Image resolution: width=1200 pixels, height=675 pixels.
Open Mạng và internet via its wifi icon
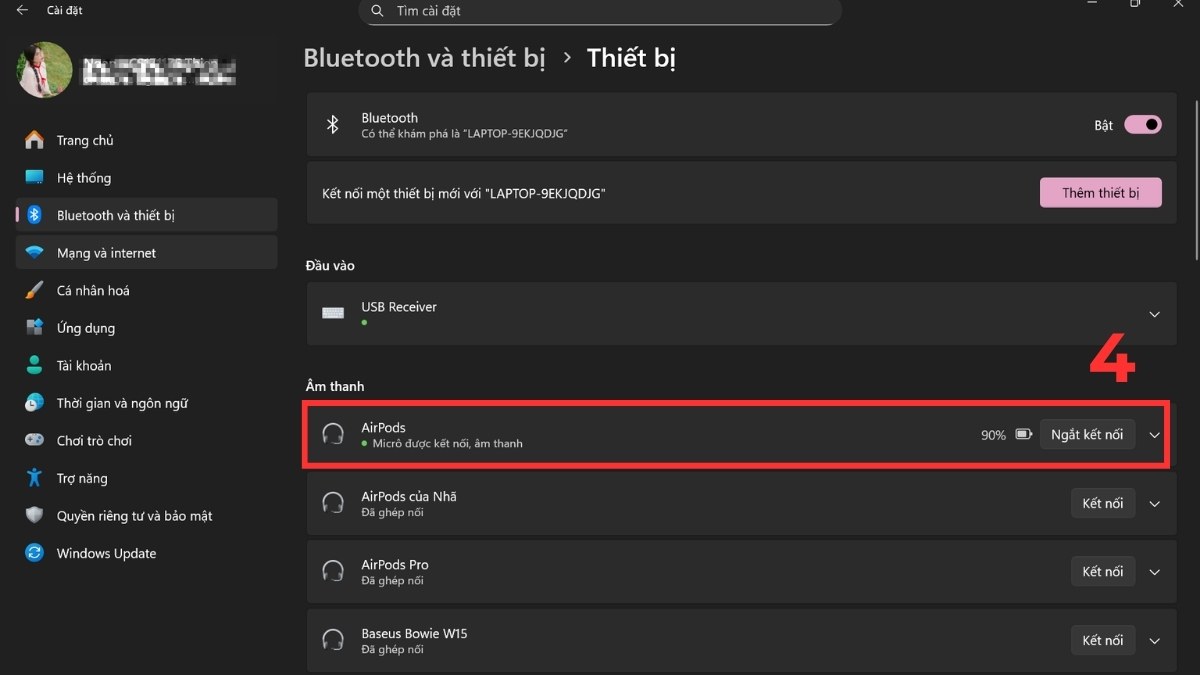pos(33,252)
